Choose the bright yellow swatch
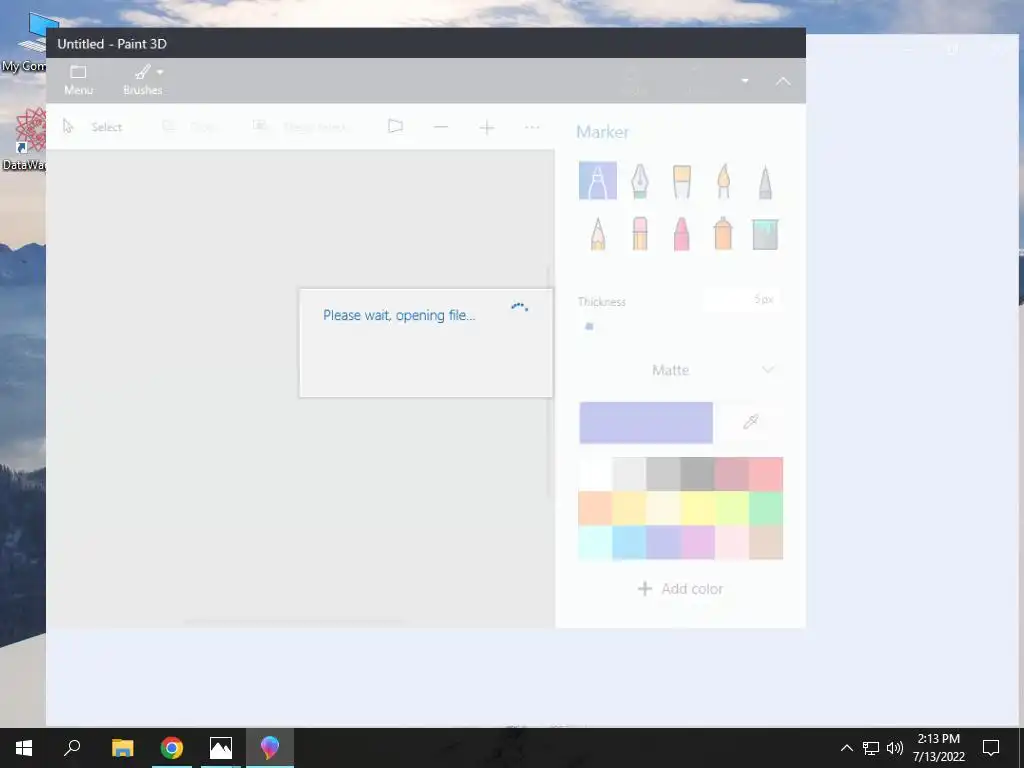1024x768 pixels. [697, 508]
